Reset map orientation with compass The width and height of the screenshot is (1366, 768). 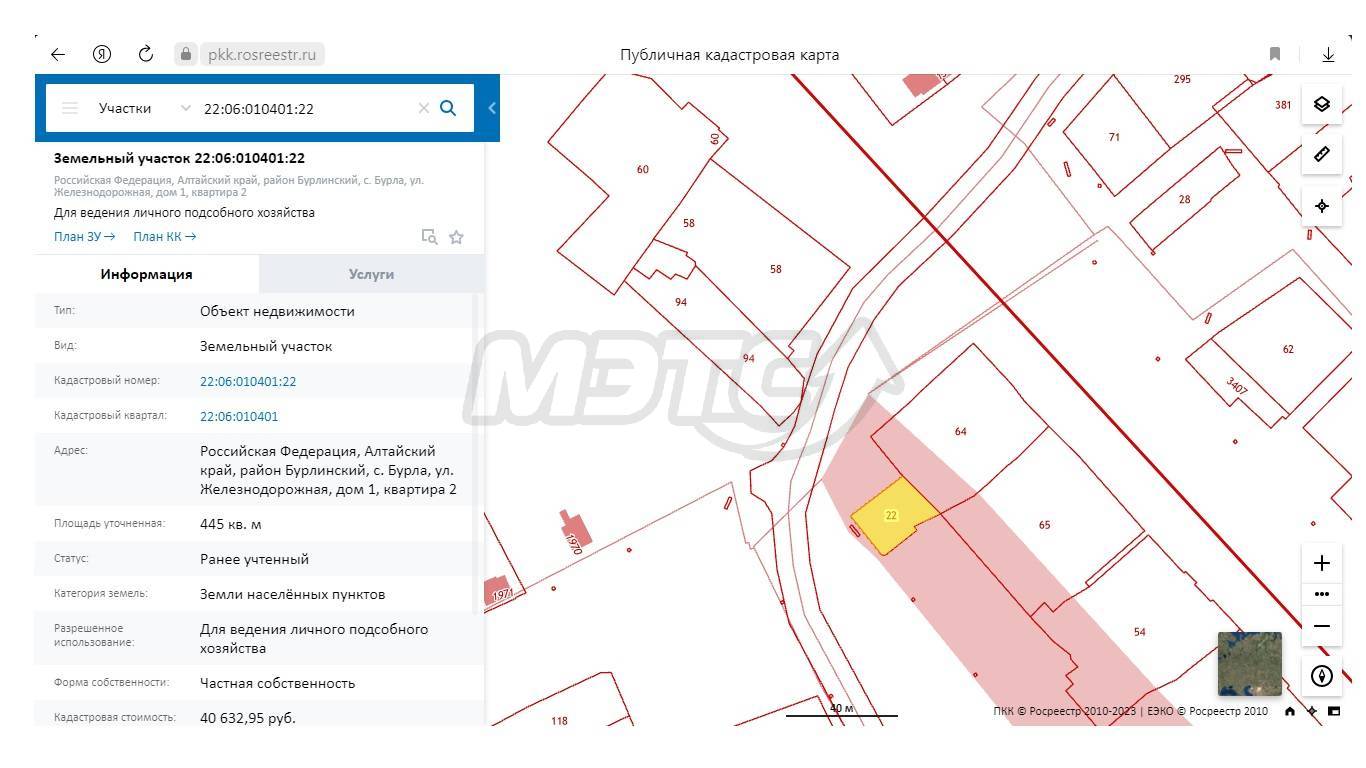(x=1321, y=676)
